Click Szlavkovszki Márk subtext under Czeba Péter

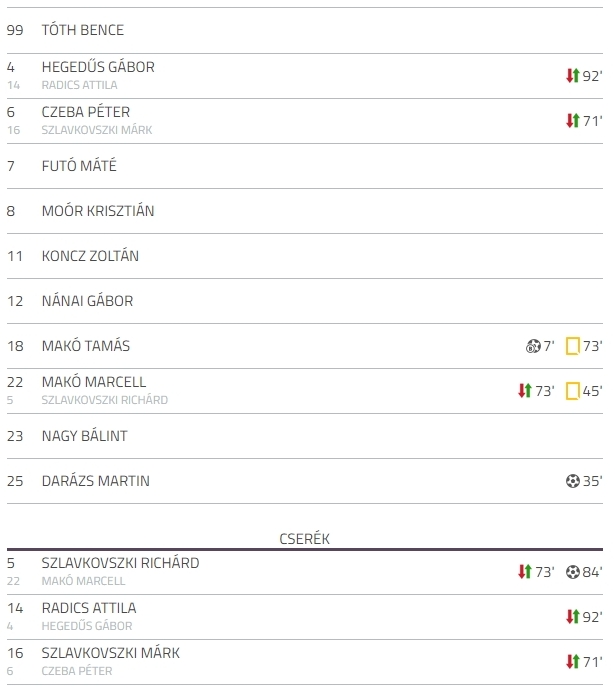[x=97, y=130]
